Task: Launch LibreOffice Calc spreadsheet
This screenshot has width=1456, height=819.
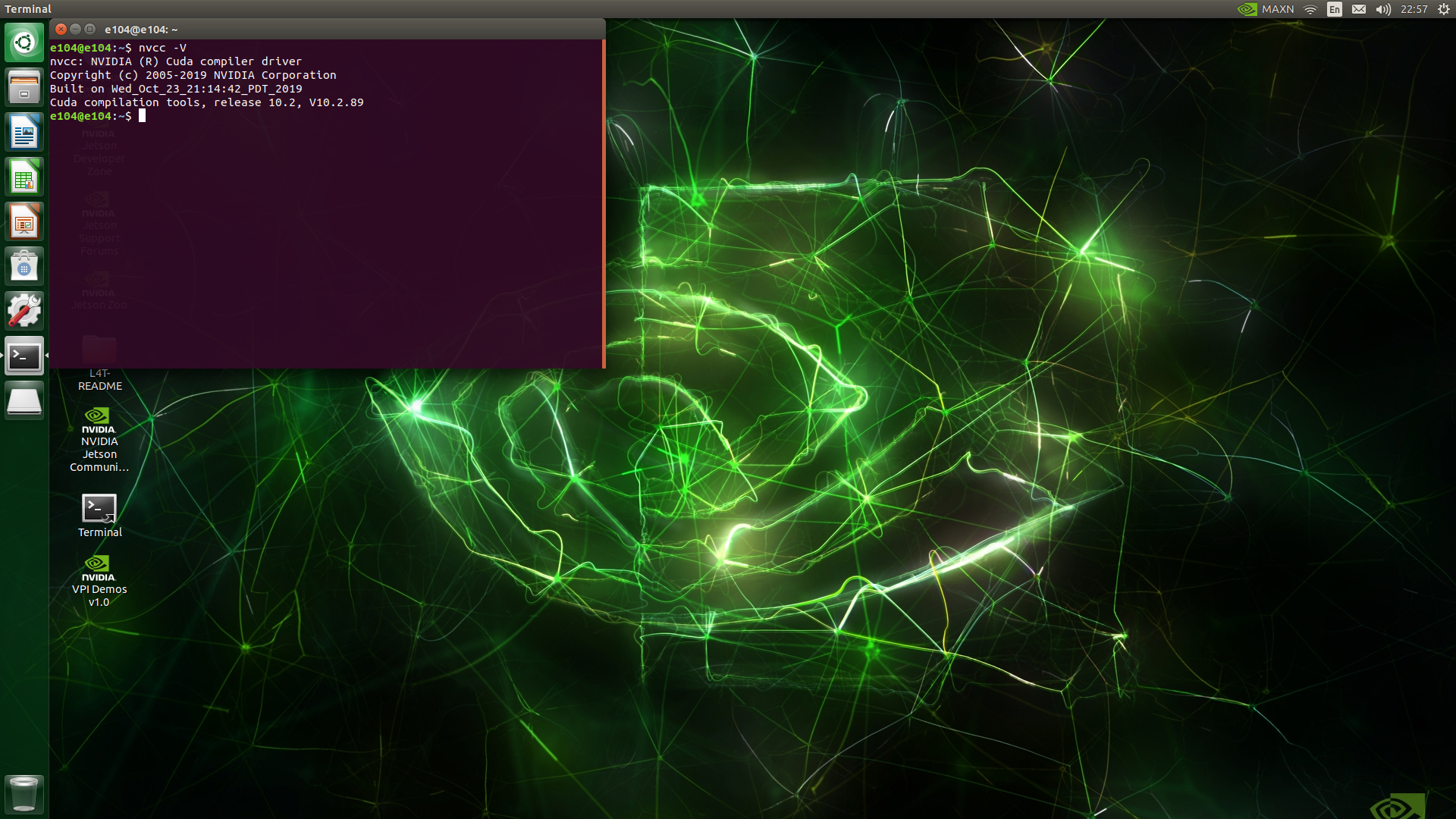Action: click(x=24, y=178)
